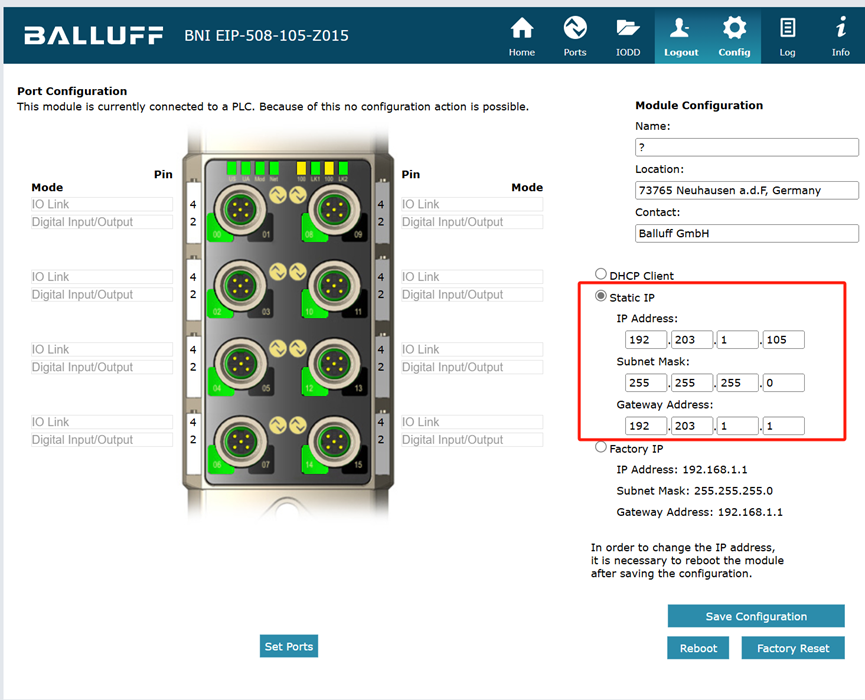Image resolution: width=865 pixels, height=700 pixels.
Task: Open the Config gear icon
Action: 734,28
